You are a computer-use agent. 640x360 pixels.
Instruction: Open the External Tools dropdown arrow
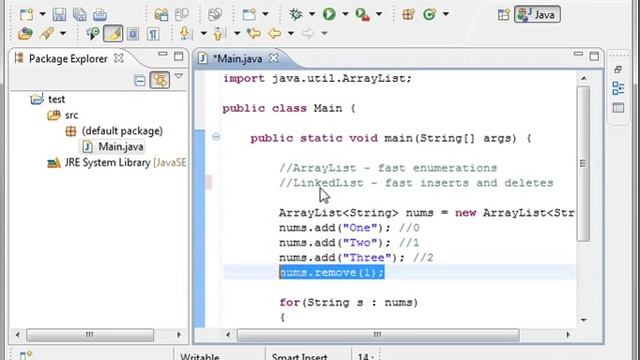(x=379, y=14)
